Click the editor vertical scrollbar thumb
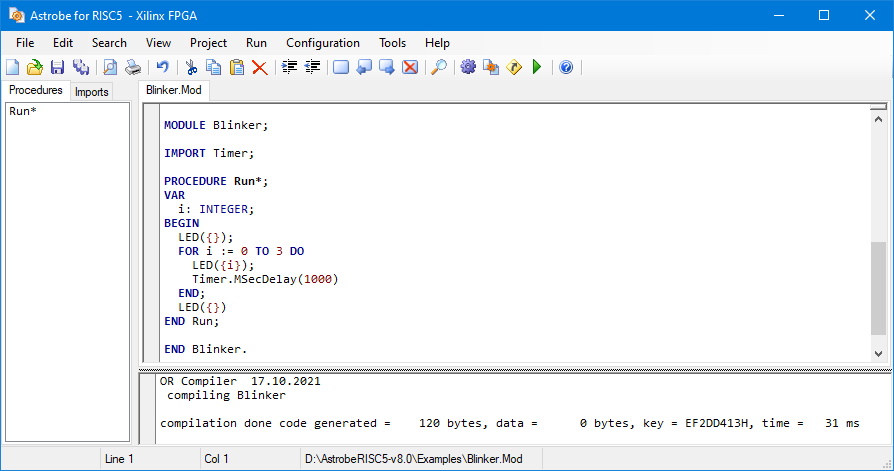This screenshot has width=894, height=471. tap(879, 288)
